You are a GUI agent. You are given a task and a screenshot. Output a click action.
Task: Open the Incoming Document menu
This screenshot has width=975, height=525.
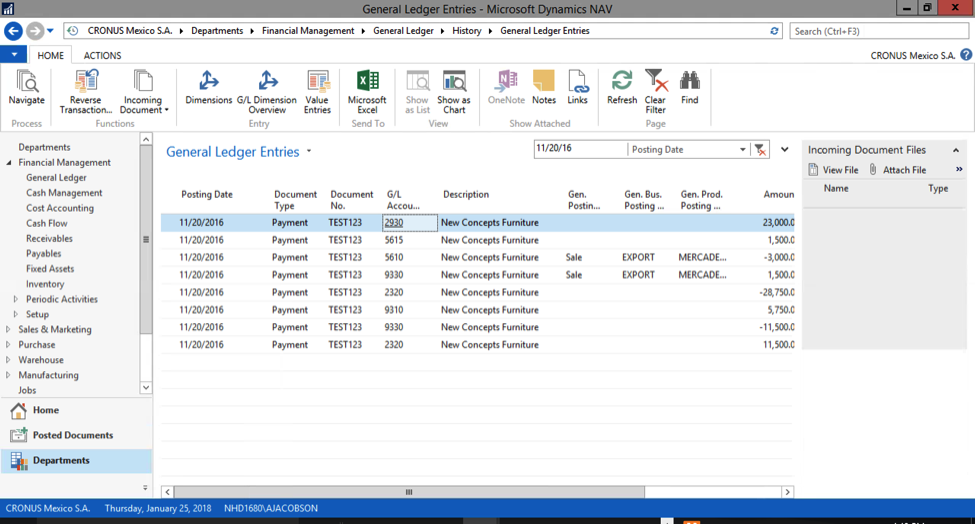(143, 92)
